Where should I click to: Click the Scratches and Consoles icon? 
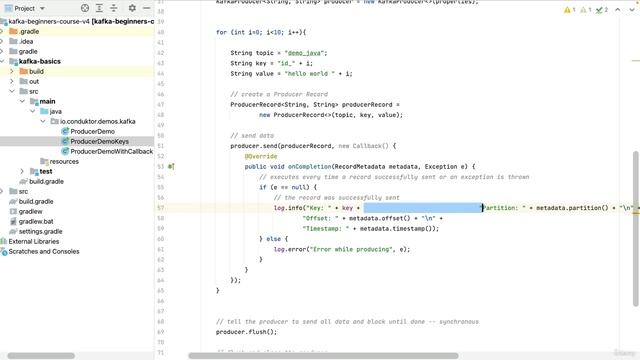click(x=4, y=251)
